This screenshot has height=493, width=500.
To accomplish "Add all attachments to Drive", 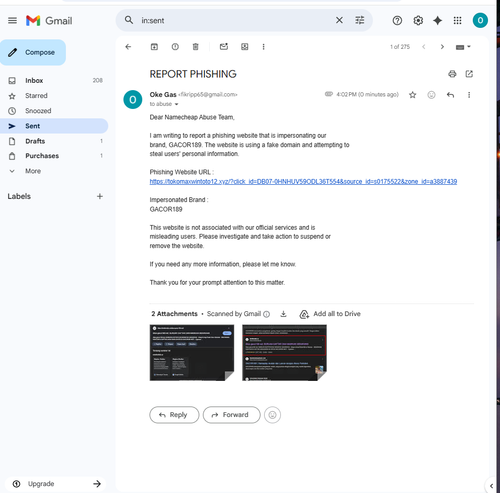I will (x=330, y=314).
